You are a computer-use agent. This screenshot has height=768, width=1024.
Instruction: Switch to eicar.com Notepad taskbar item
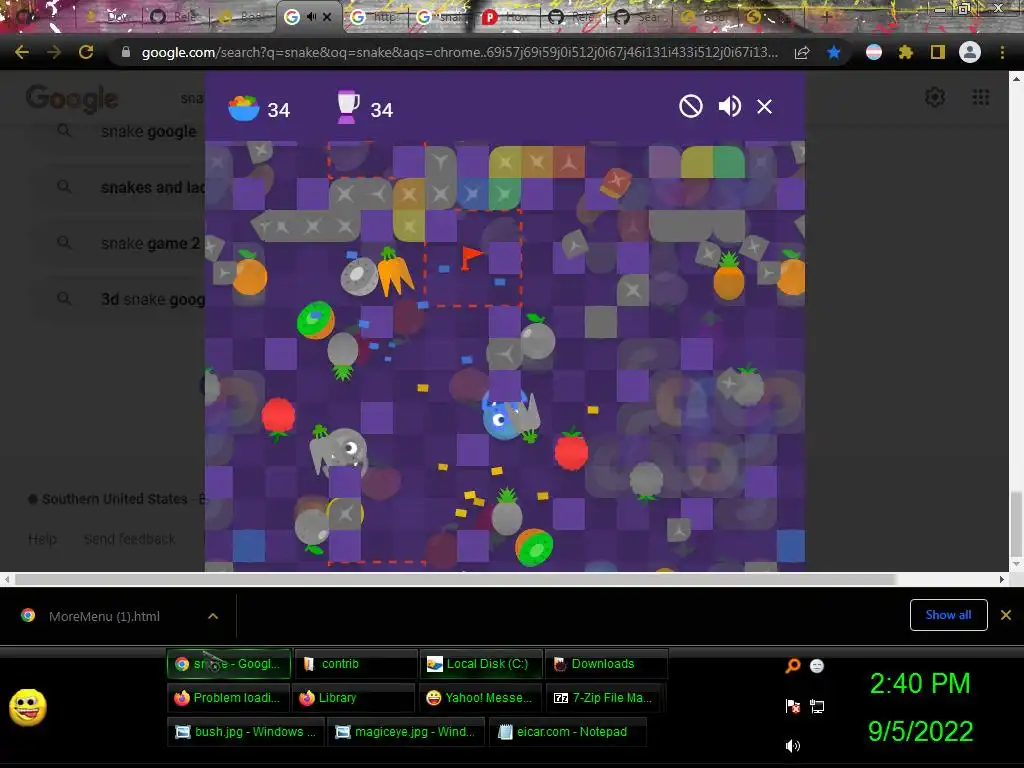(568, 731)
